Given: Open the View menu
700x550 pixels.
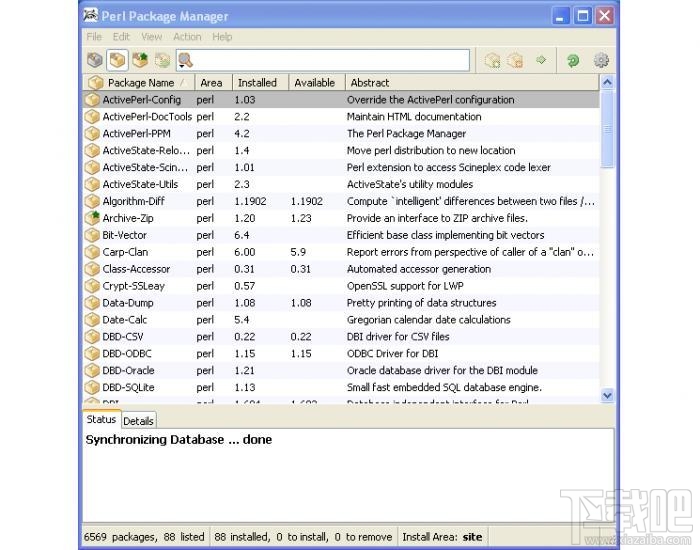Looking at the screenshot, I should pyautogui.click(x=152, y=37).
